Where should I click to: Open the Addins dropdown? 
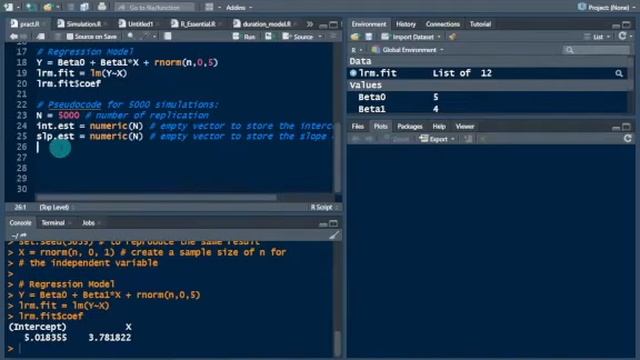239,7
